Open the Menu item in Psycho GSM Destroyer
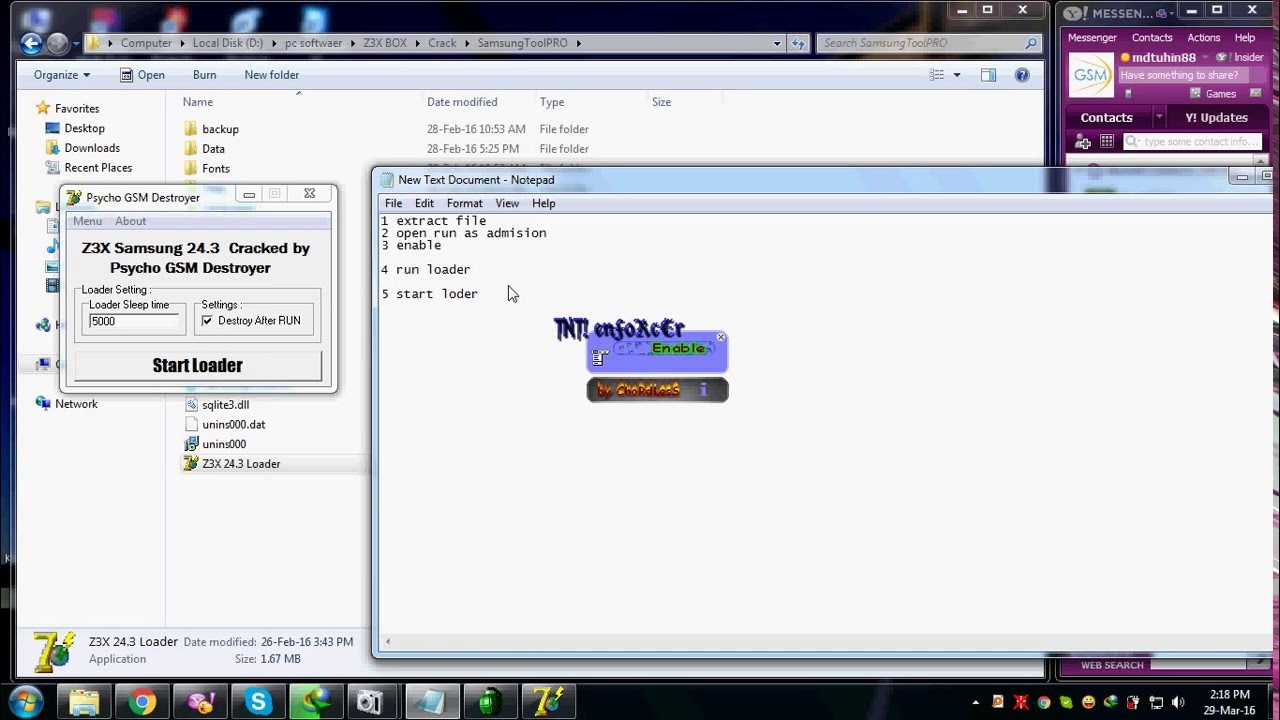 (x=87, y=221)
